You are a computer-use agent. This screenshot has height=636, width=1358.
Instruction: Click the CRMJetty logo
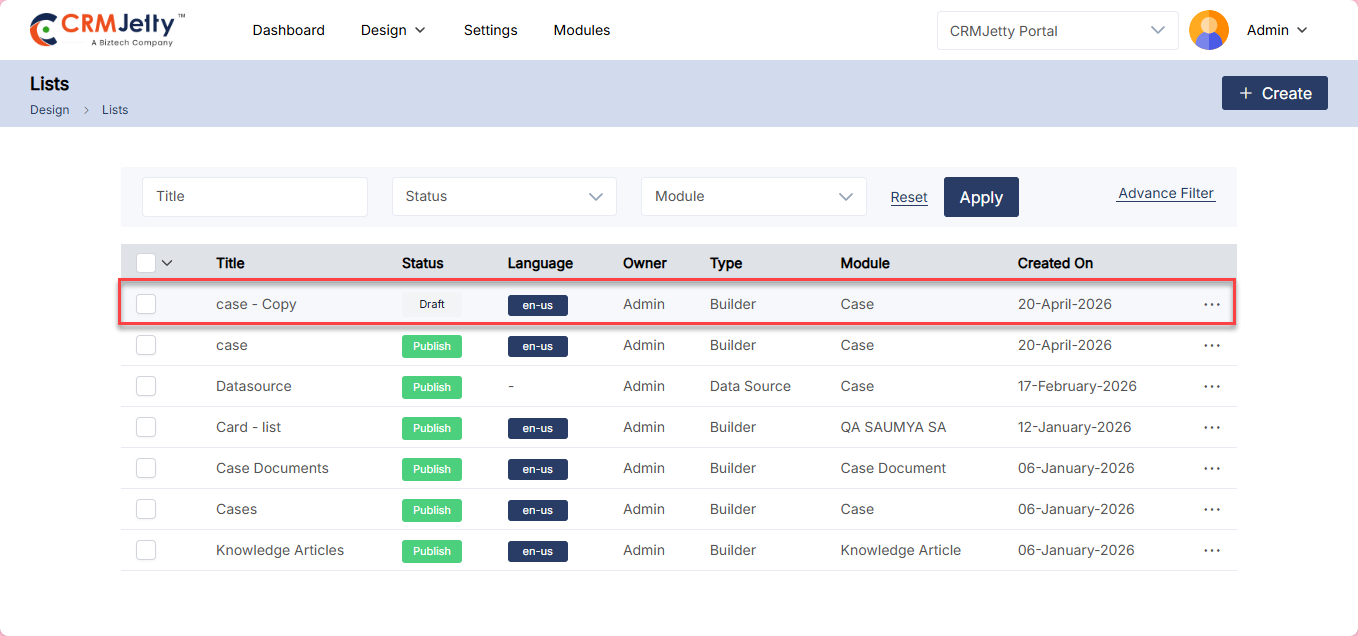(x=108, y=30)
